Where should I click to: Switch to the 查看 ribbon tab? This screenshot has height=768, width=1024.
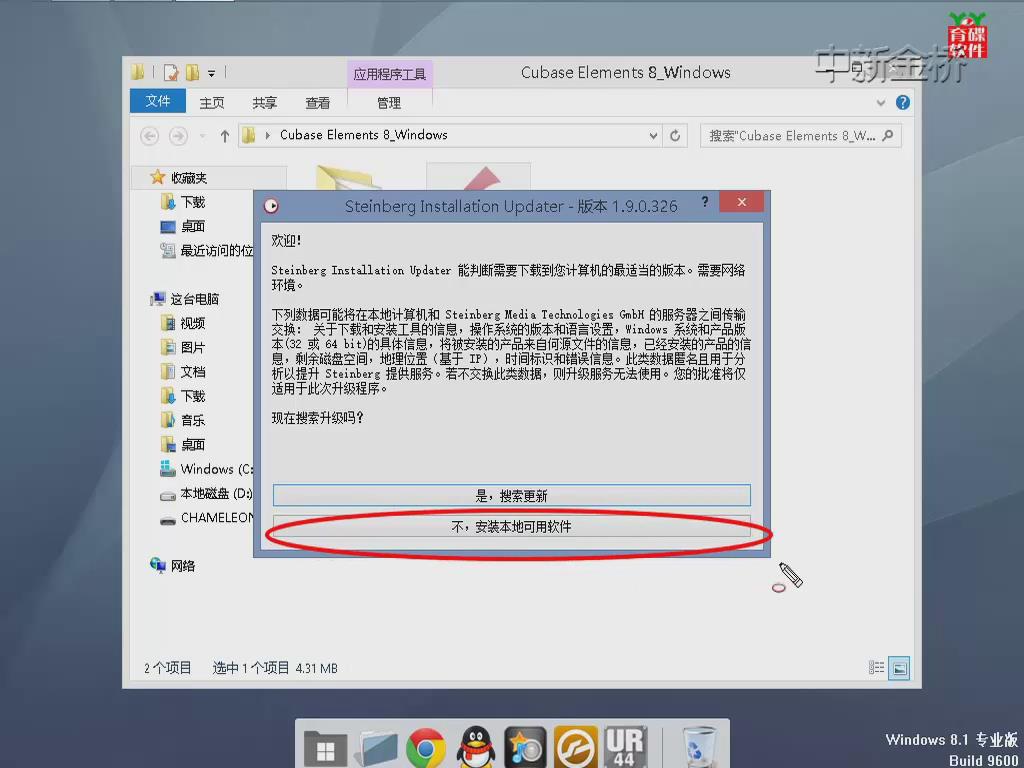[x=317, y=103]
